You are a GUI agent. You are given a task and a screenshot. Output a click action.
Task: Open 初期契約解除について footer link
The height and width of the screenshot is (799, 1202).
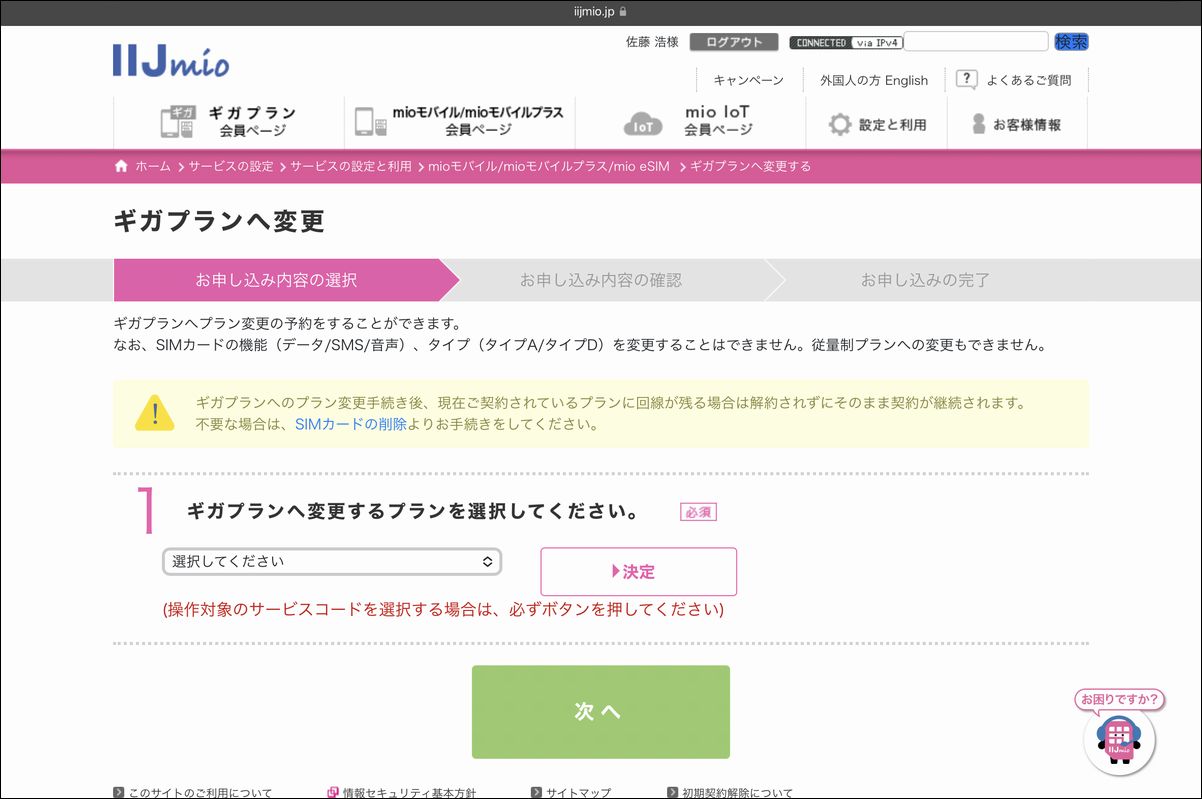pos(737,793)
